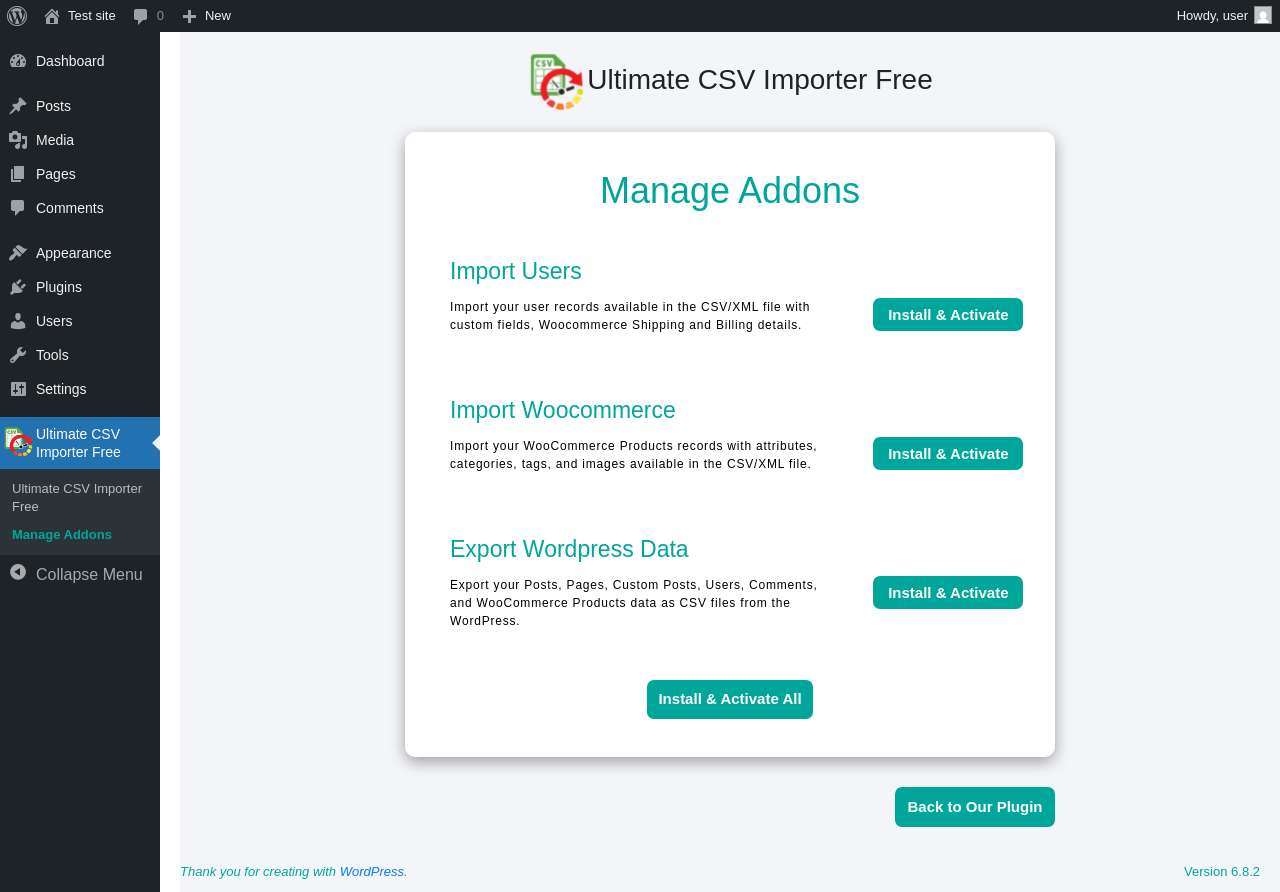Click the Collapse Menu arrow icon
1280x892 pixels.
tap(18, 572)
